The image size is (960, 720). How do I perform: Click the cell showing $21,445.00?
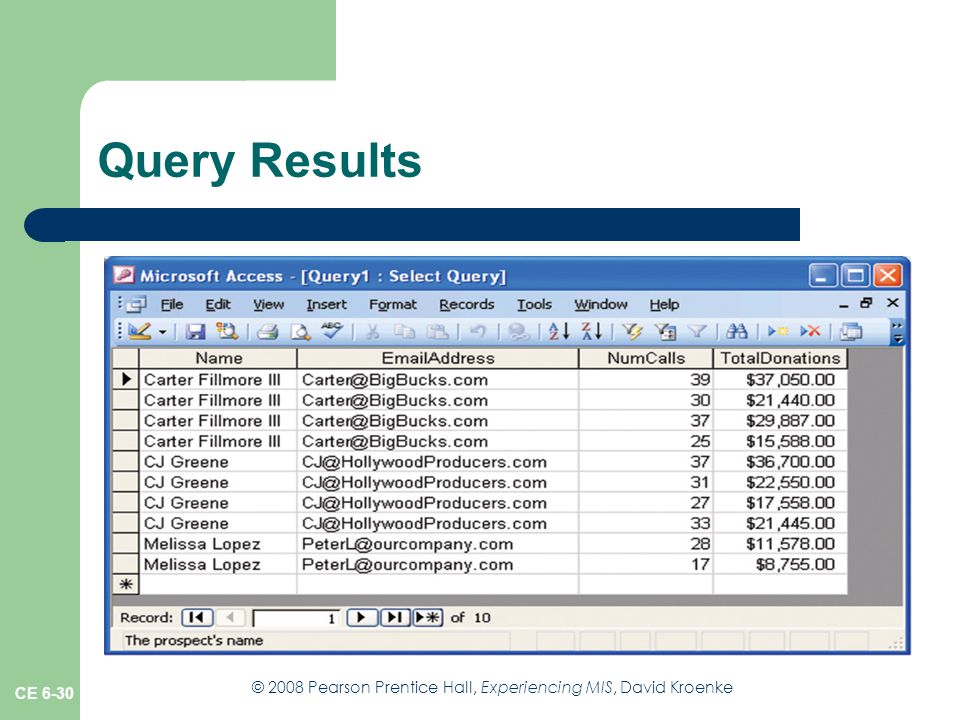coord(780,523)
